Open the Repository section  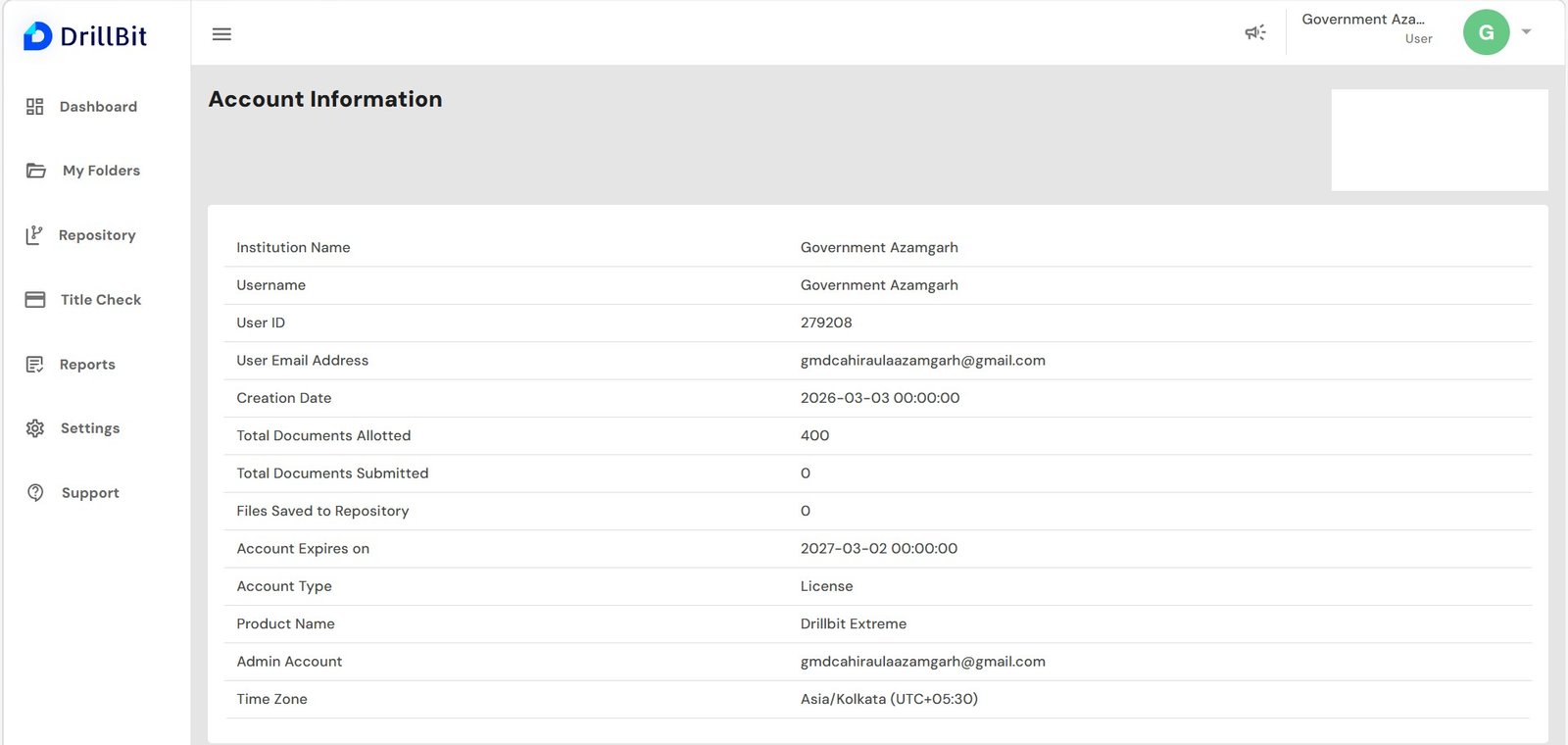click(x=97, y=235)
